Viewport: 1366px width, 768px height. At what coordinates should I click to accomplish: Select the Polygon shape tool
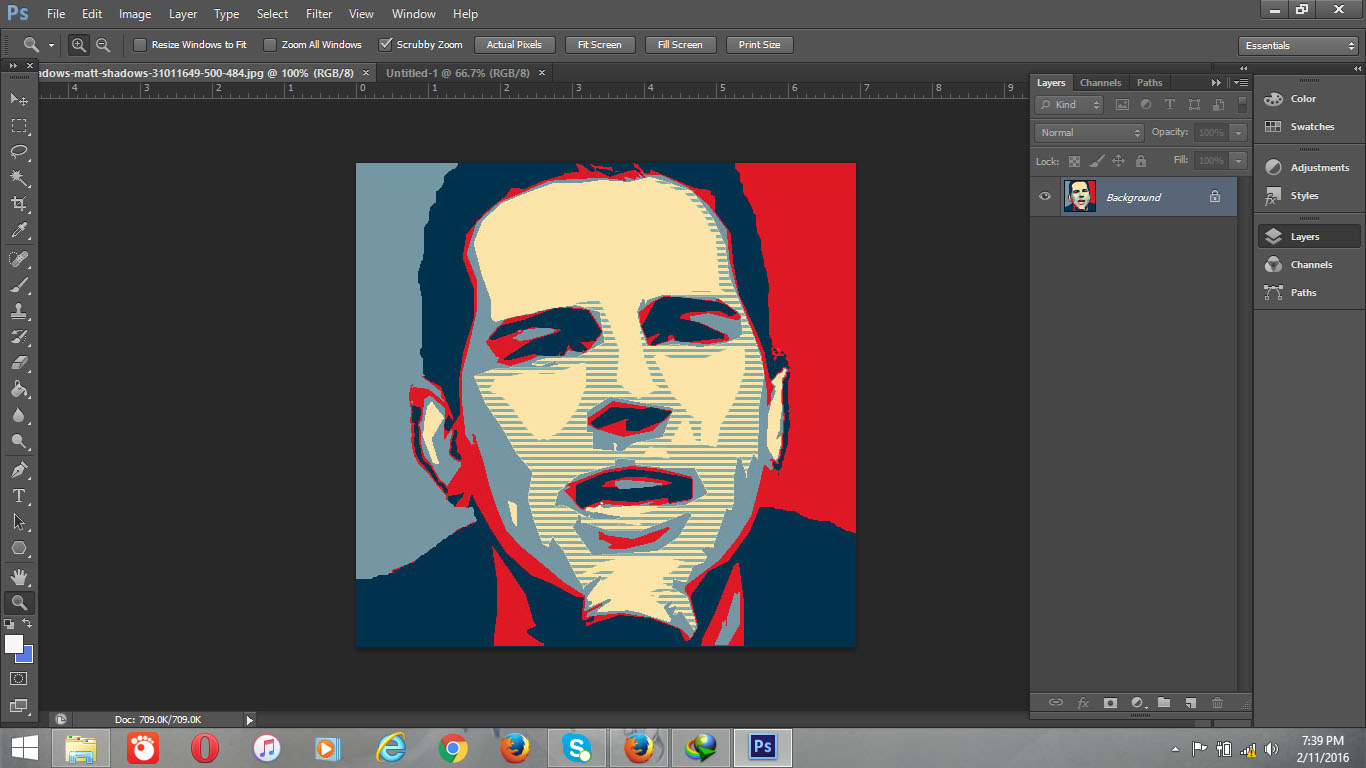coord(19,548)
